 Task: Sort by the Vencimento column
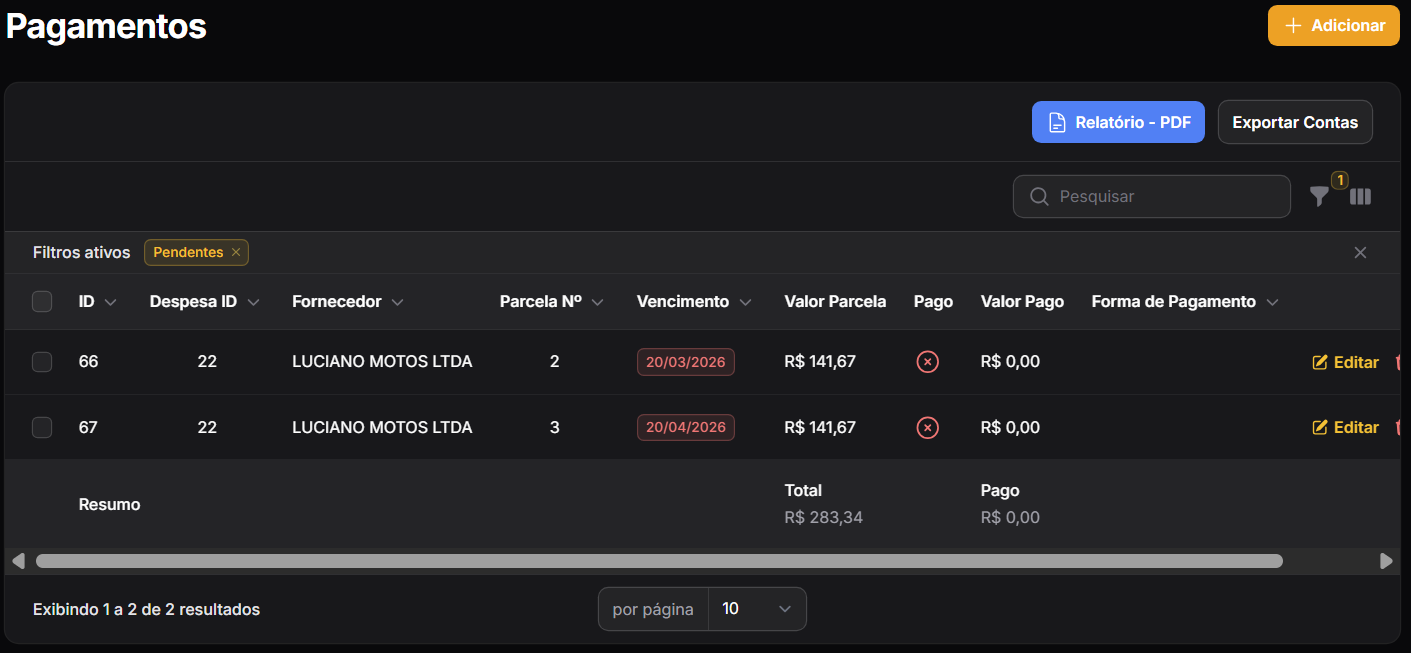tap(694, 302)
